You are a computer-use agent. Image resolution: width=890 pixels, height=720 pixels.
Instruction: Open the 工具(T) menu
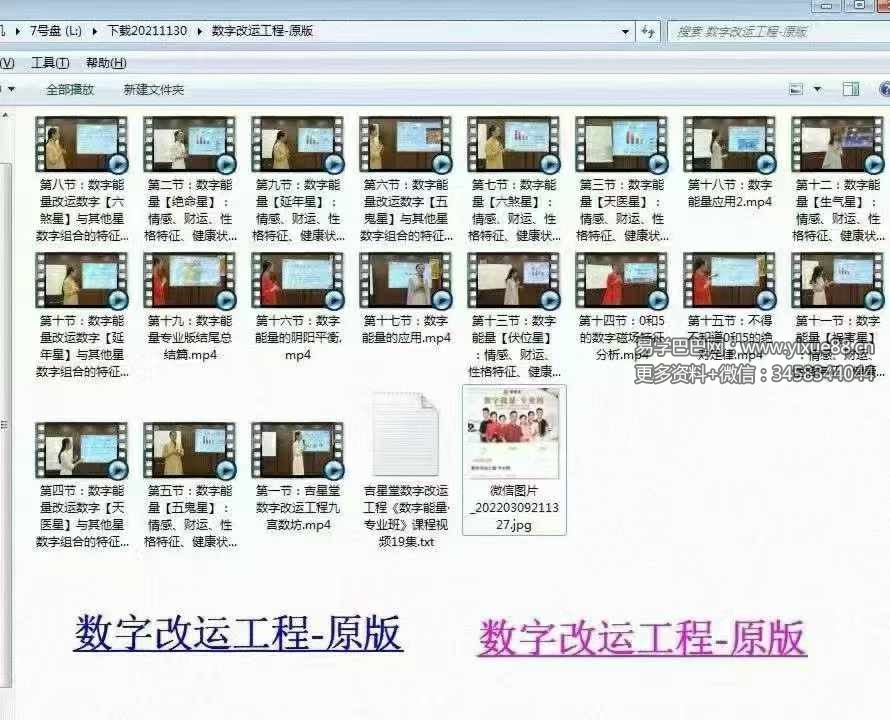coord(50,62)
